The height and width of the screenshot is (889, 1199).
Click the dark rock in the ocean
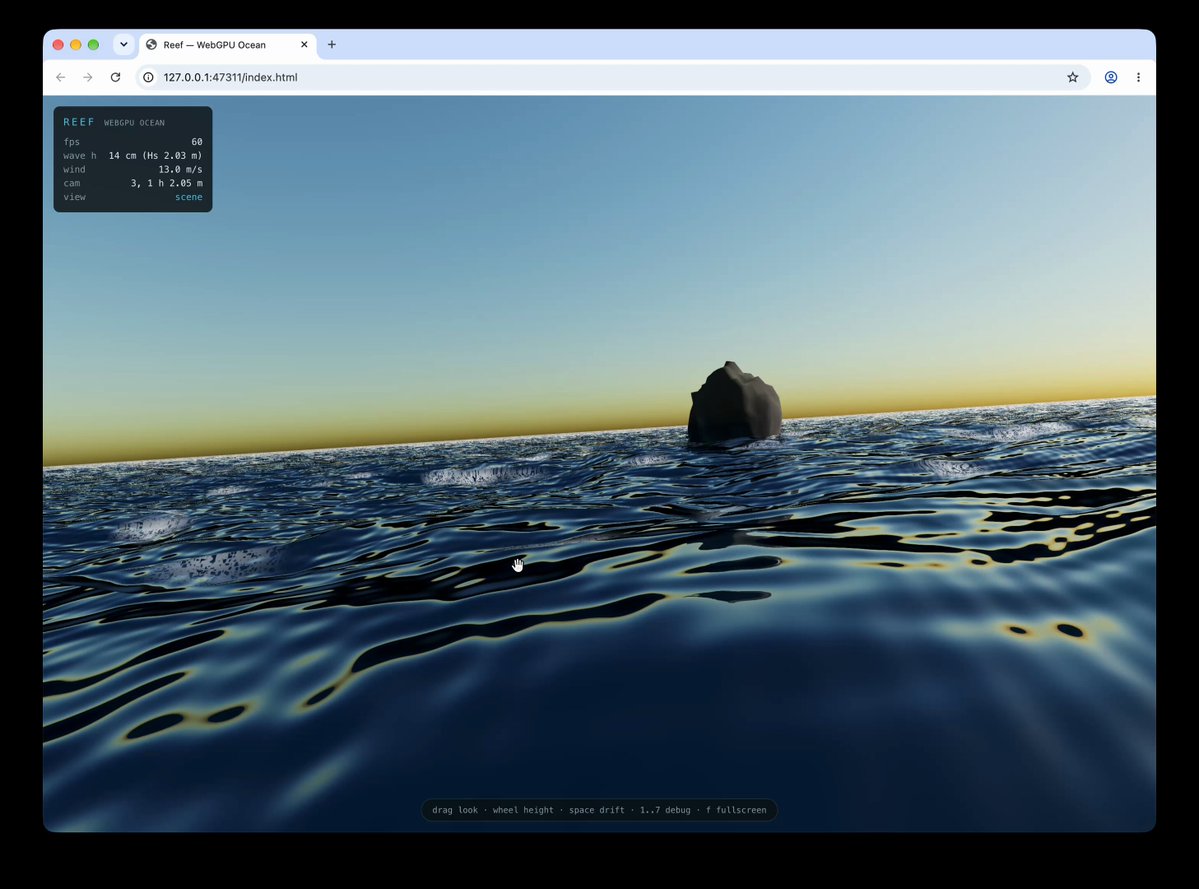(734, 404)
